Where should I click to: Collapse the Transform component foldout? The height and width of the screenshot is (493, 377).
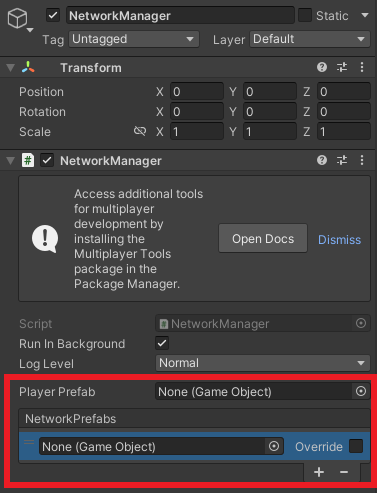11,68
